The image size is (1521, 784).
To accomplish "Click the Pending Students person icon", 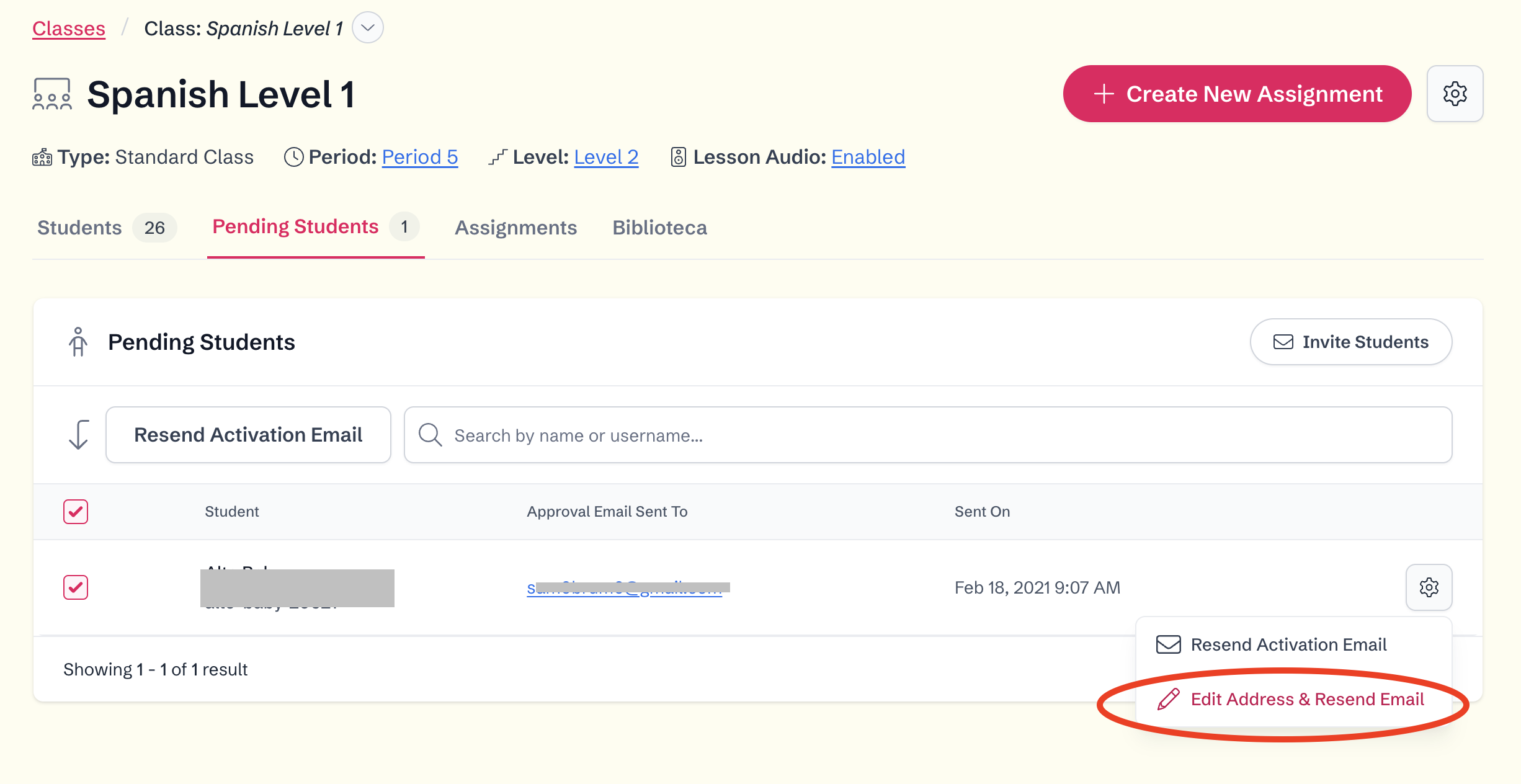I will (x=78, y=342).
